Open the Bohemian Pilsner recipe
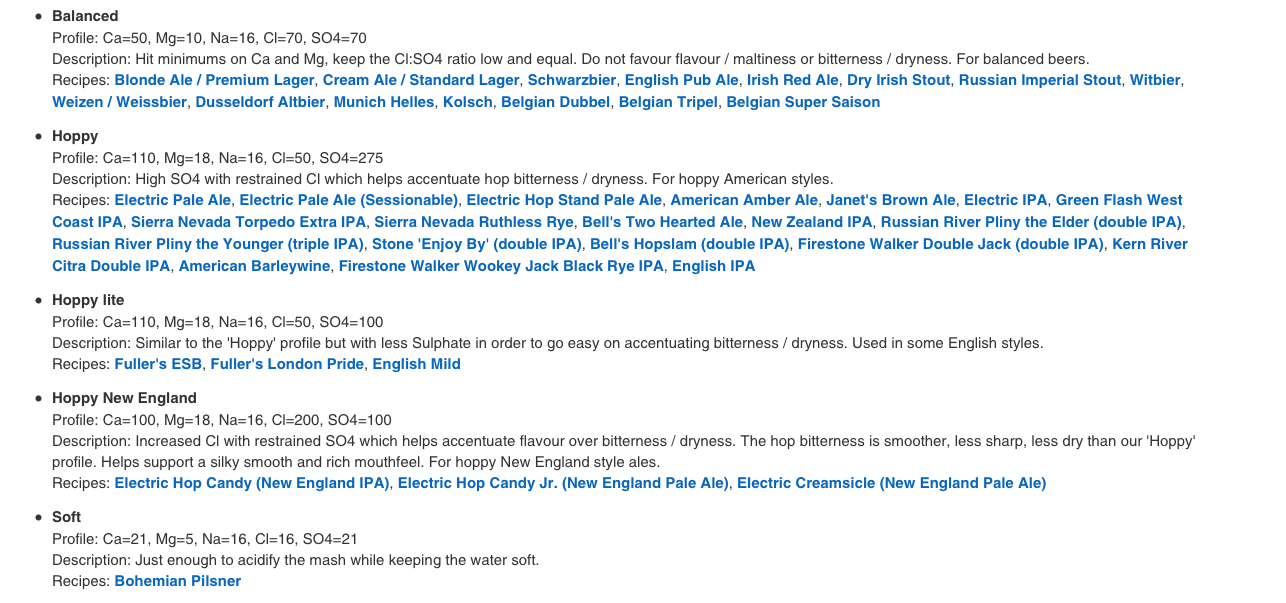This screenshot has width=1286, height=603. point(178,581)
